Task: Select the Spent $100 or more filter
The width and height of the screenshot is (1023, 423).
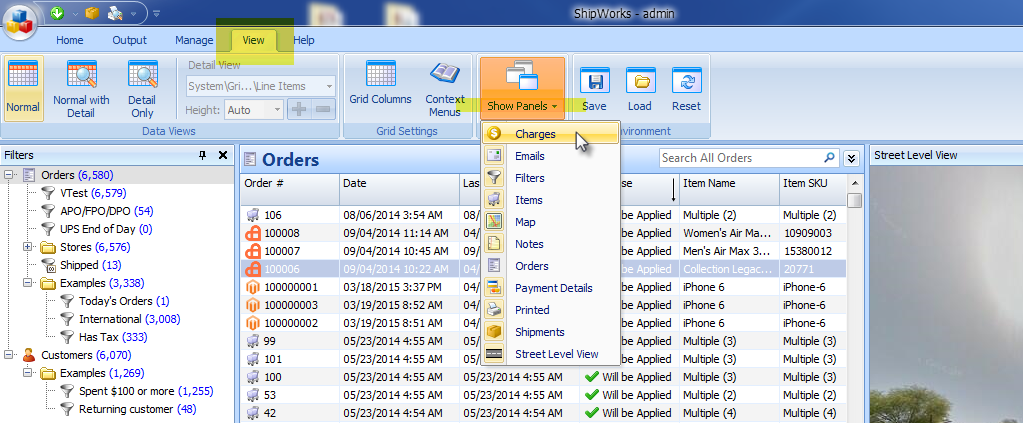Action: [x=137, y=391]
